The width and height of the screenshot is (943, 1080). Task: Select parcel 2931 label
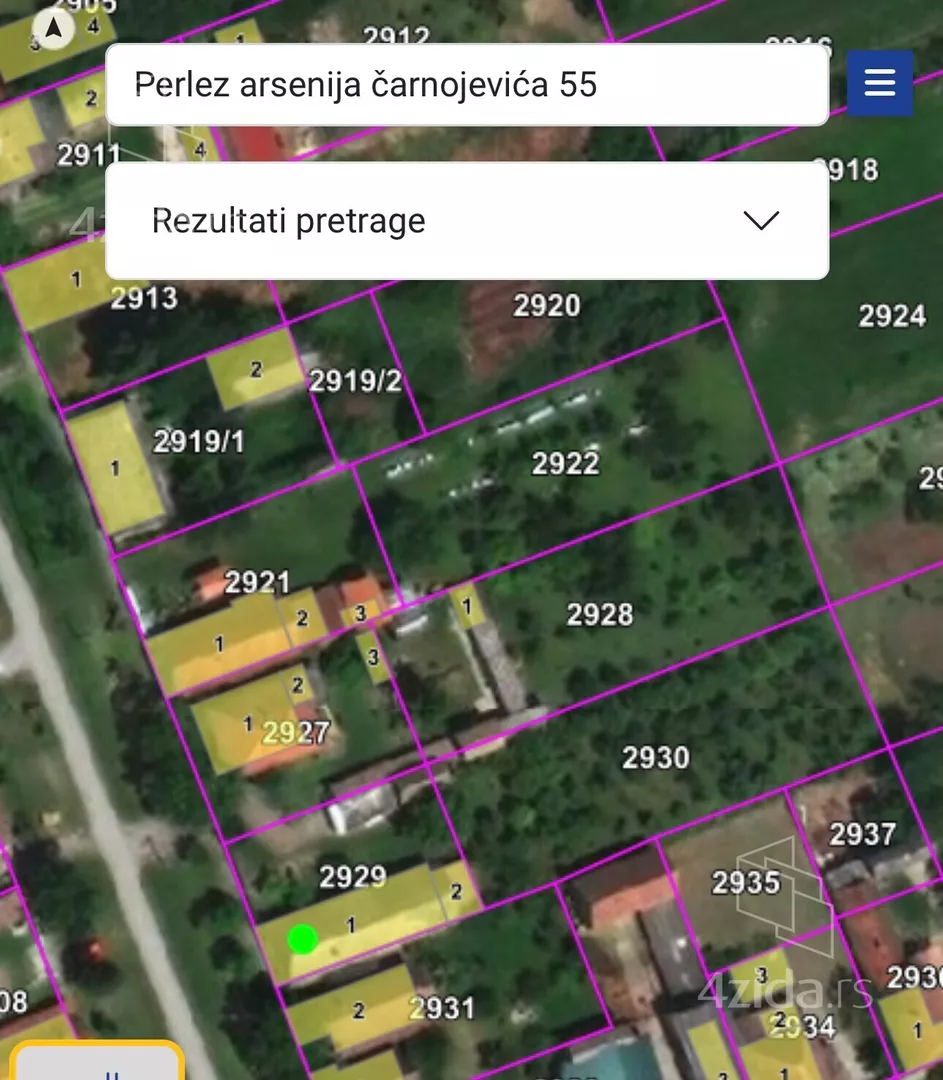[x=442, y=1008]
